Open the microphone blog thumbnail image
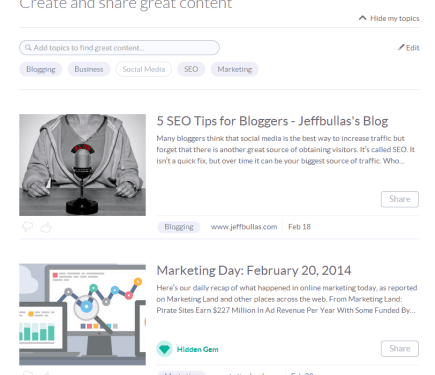 82,165
